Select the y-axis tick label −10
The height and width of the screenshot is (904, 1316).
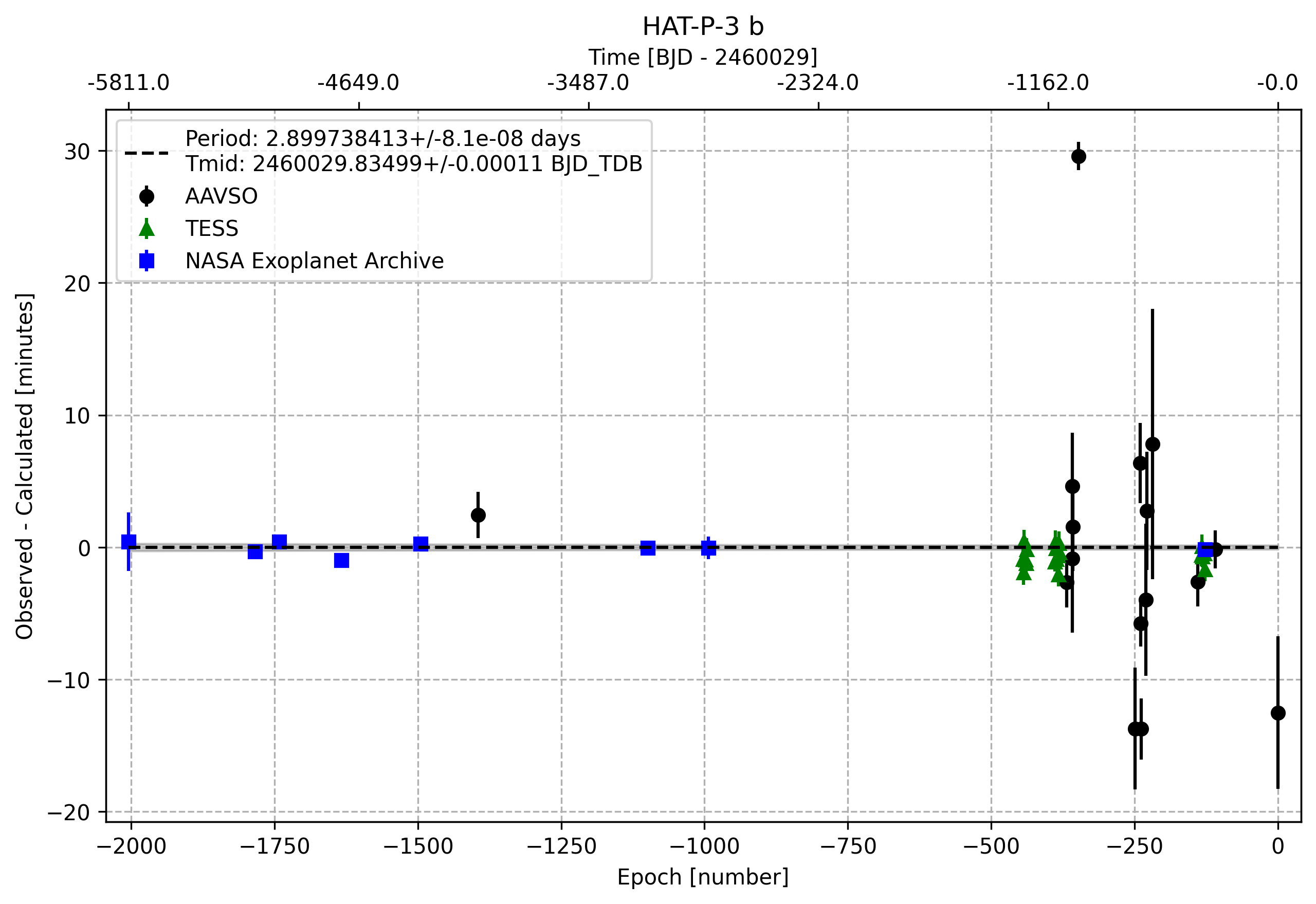coord(69,680)
